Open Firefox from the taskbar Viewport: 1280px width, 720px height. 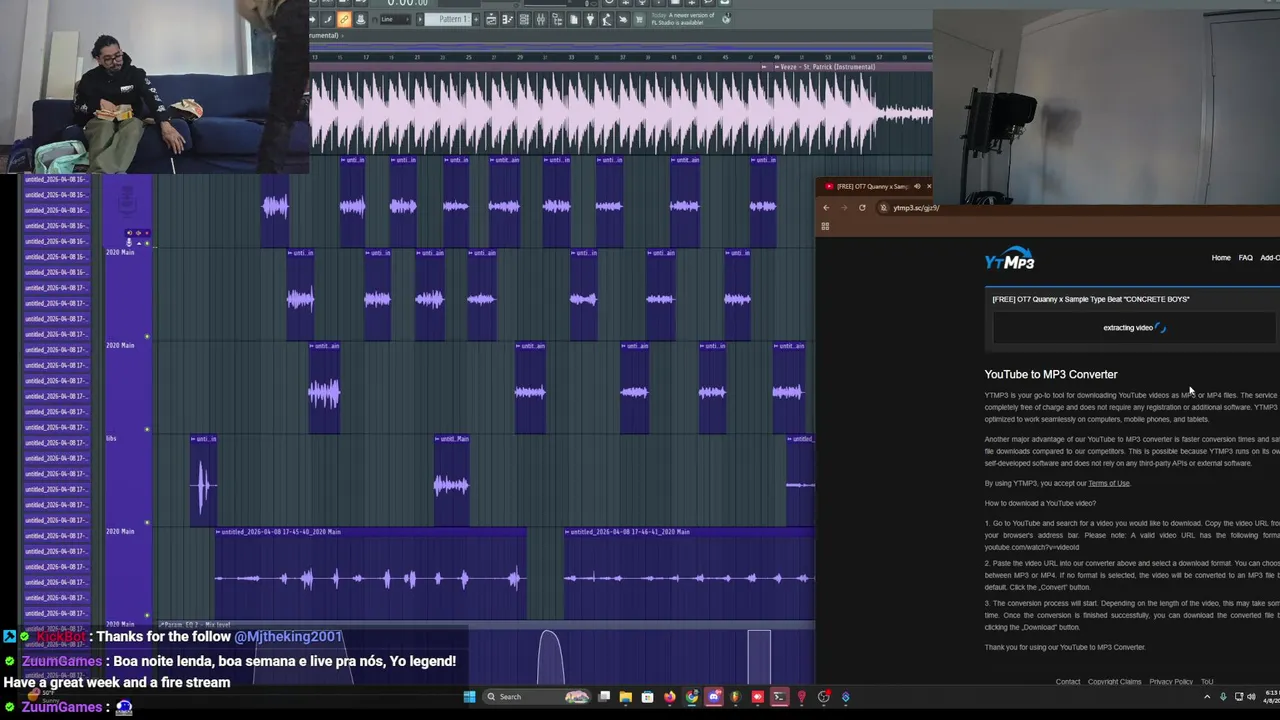point(670,697)
